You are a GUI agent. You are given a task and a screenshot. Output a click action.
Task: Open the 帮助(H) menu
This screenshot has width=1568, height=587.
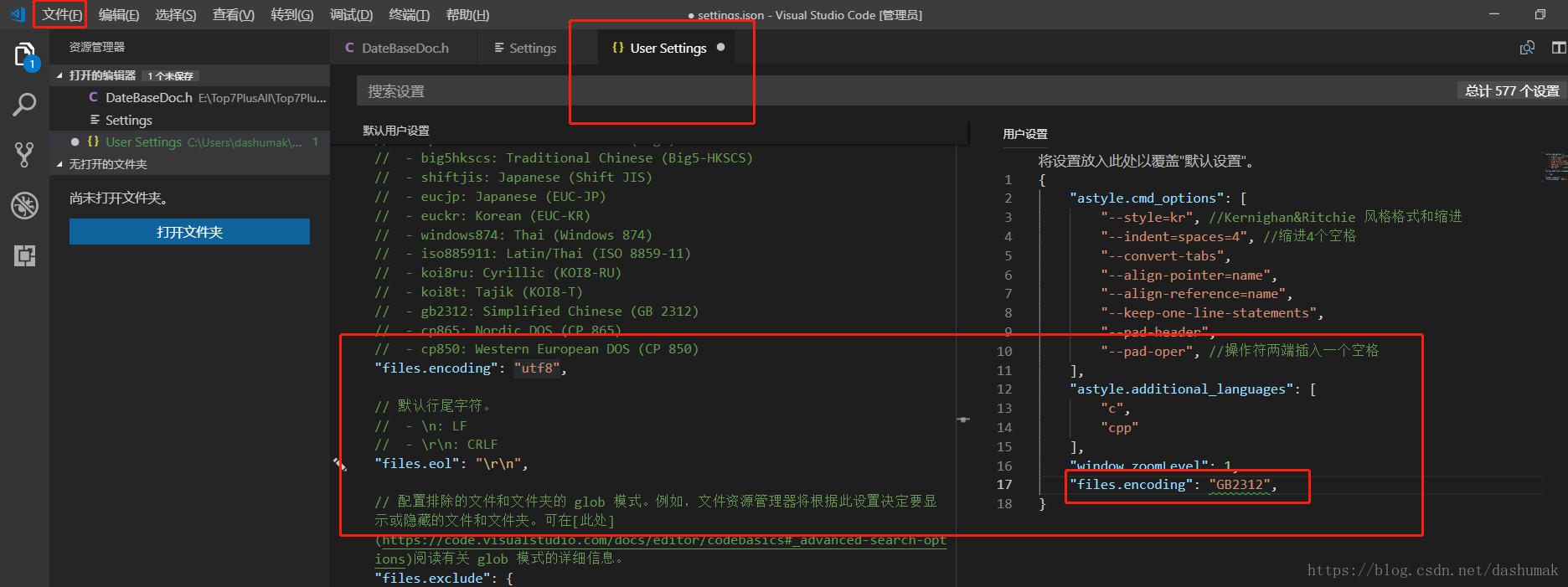tap(467, 15)
